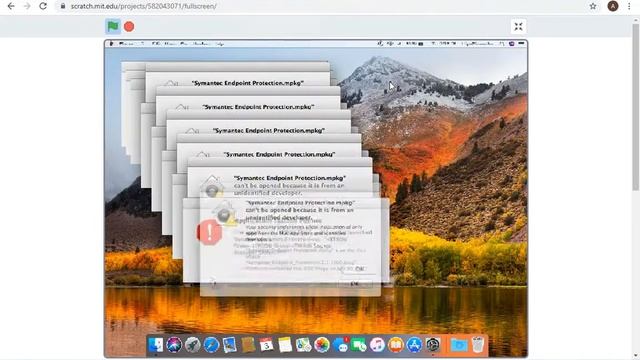Open Finder in the dock
This screenshot has width=640, height=360.
pyautogui.click(x=155, y=345)
